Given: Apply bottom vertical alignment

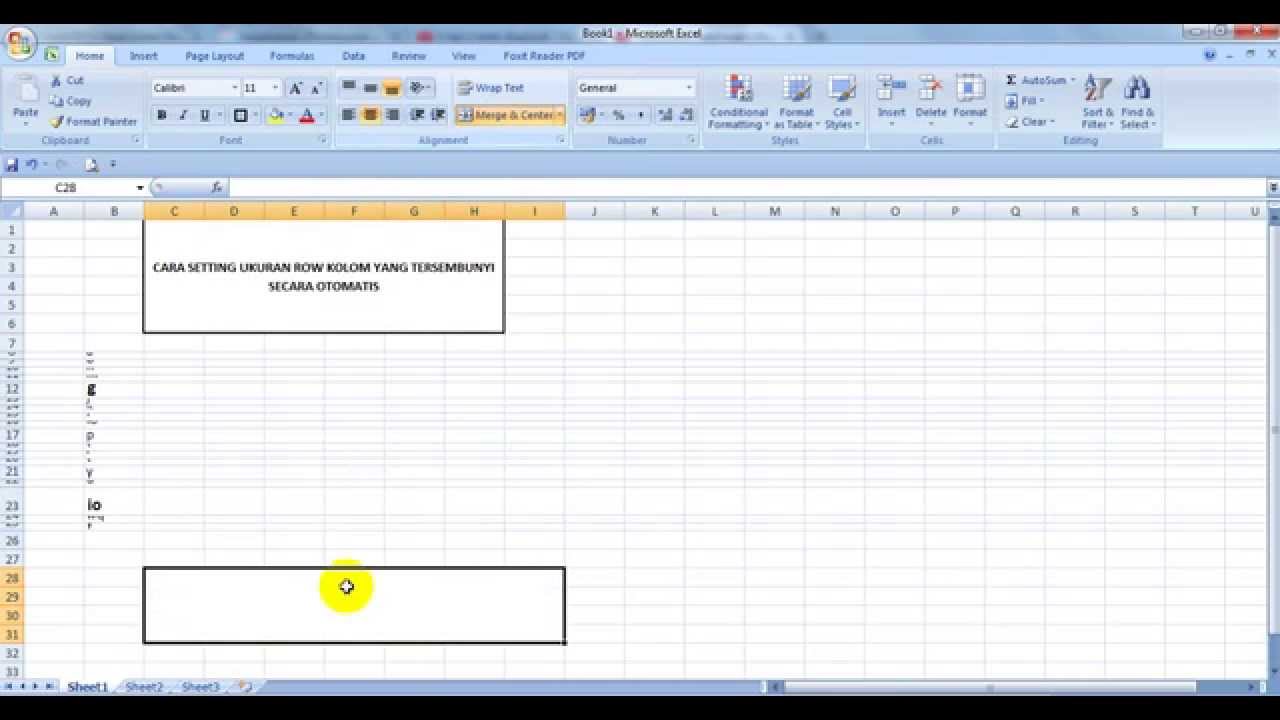Looking at the screenshot, I should point(392,88).
